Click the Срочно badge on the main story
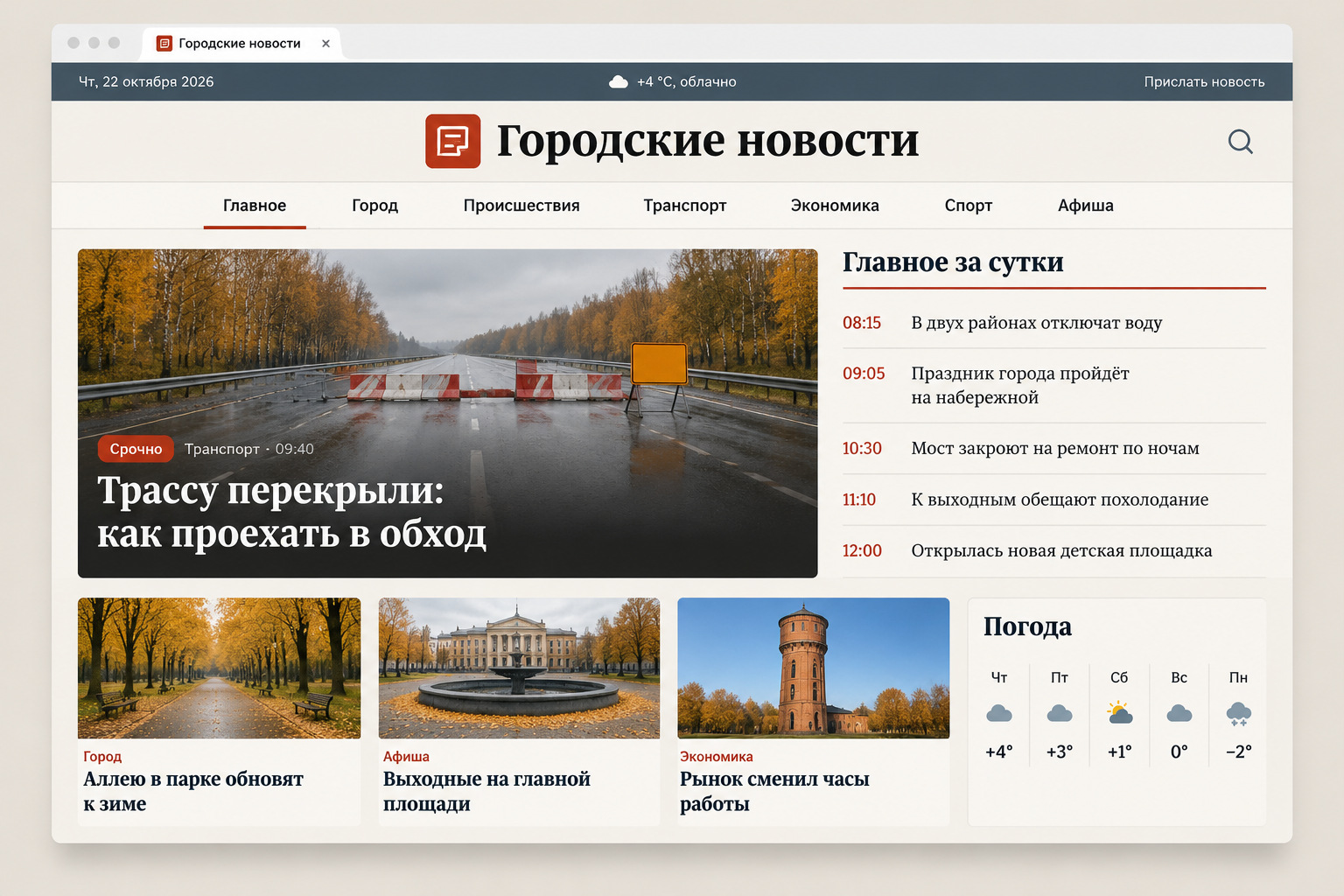The image size is (1344, 896). (136, 449)
